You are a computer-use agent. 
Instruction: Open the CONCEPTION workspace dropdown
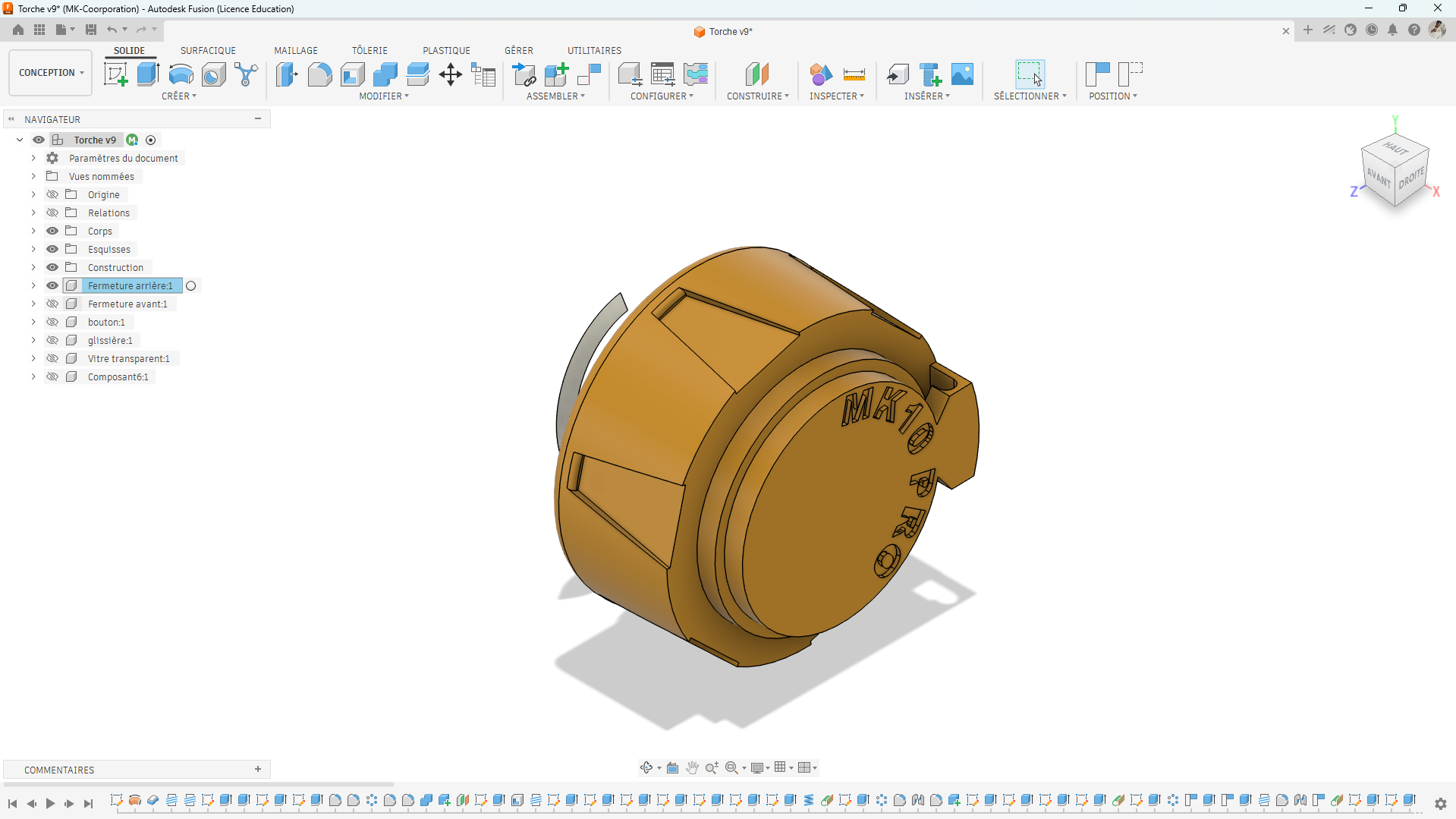(x=51, y=73)
